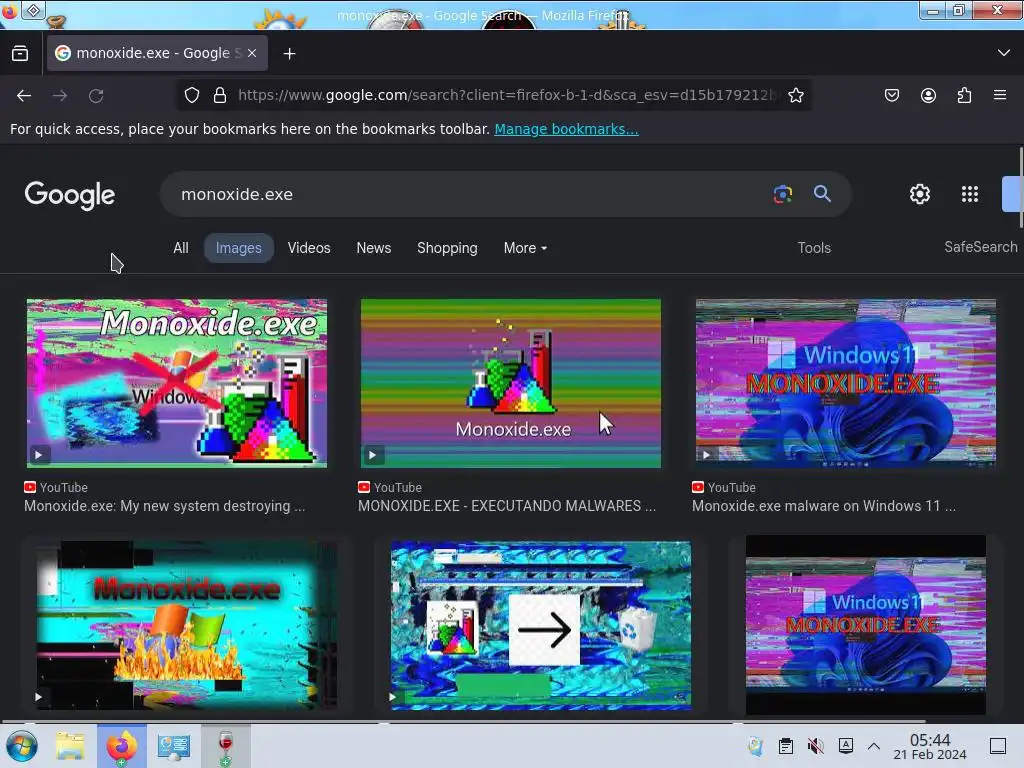Open the Start menu orb
Image resolution: width=1024 pixels, height=768 pixels.
pos(22,746)
